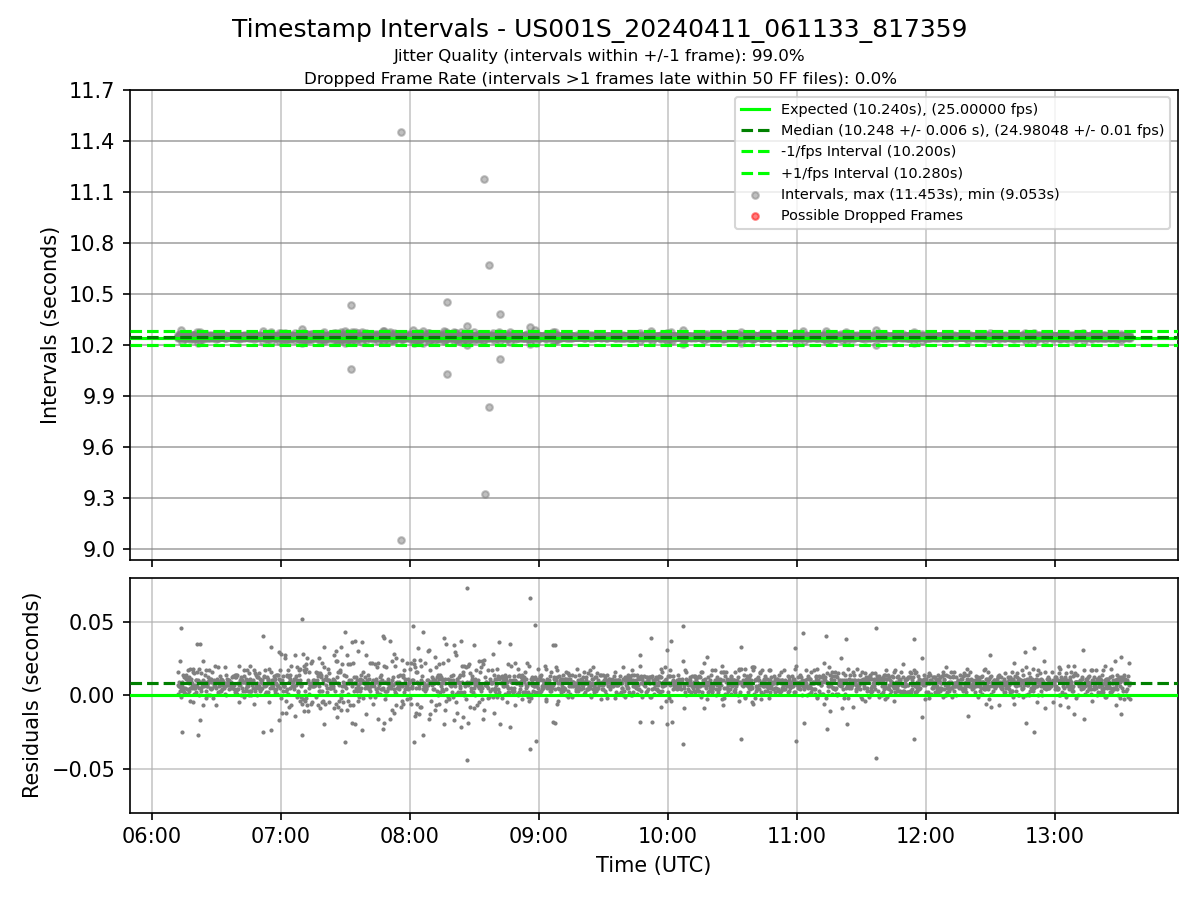Click the plot title 'Timestamp Intervals - US001S_20240411_061133_817359'
1200x900 pixels.
(599, 29)
